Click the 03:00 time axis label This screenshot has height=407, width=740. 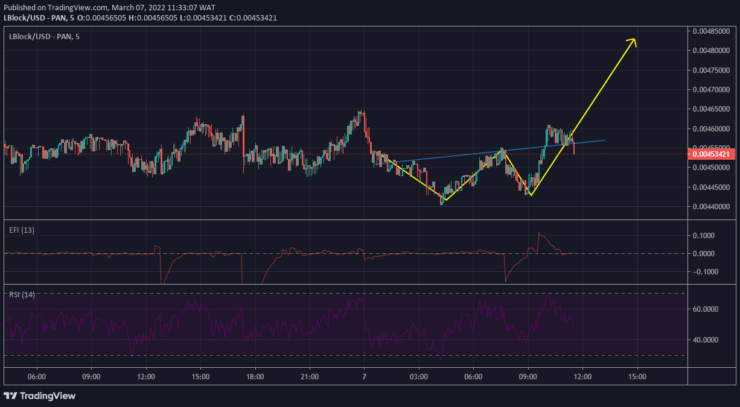[x=419, y=377]
